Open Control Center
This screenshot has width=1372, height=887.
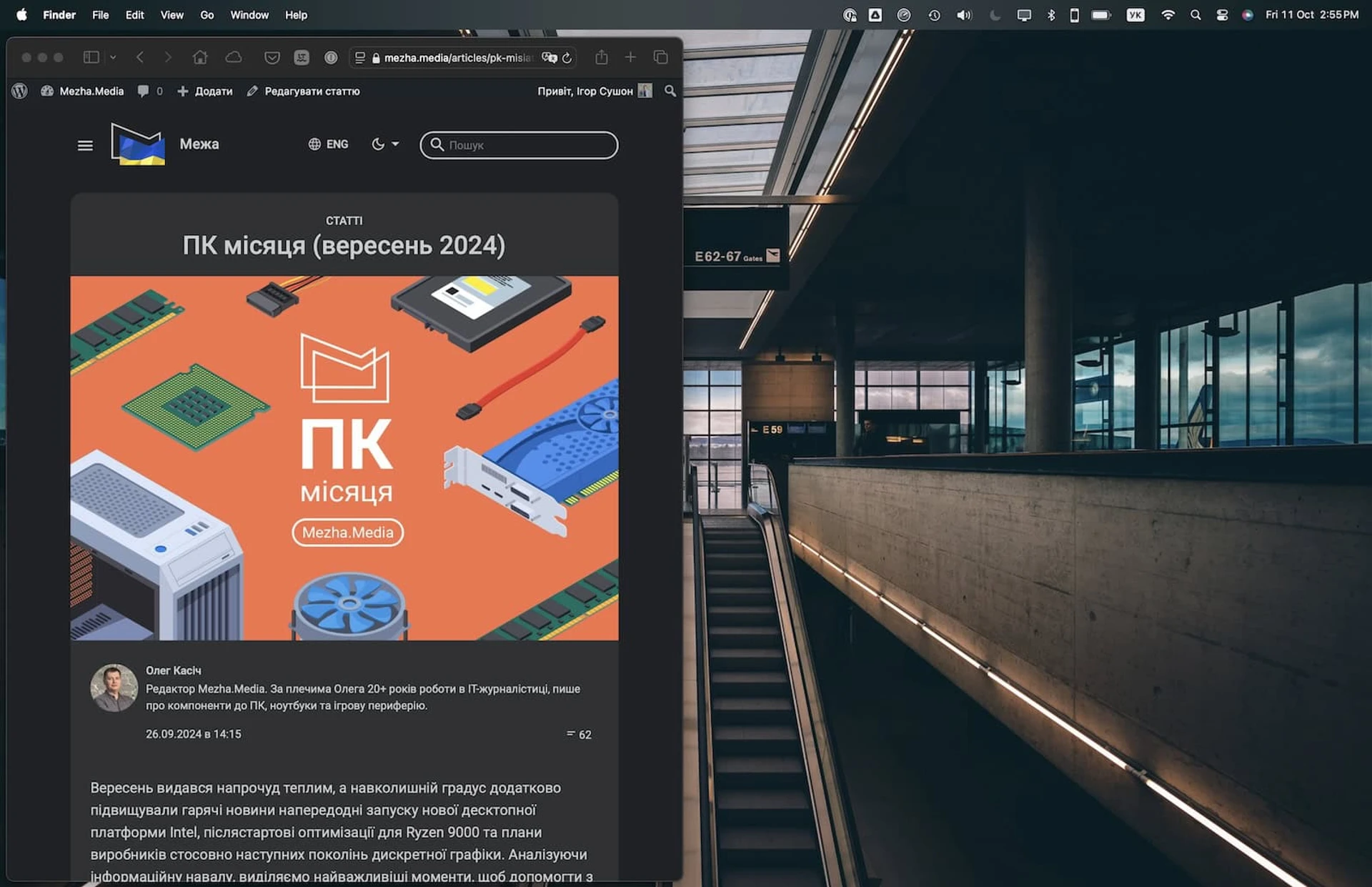click(x=1223, y=15)
